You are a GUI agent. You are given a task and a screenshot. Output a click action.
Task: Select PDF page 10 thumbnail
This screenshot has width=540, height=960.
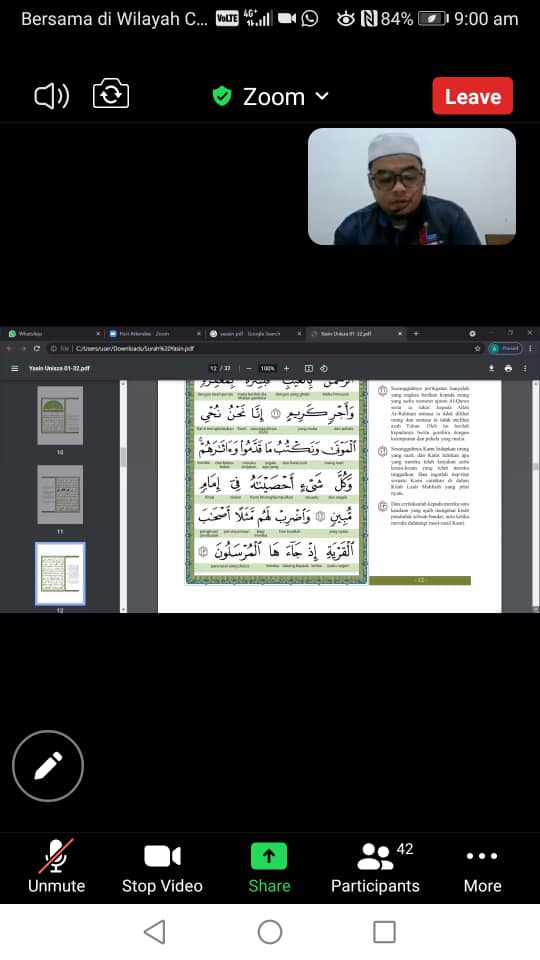pos(60,416)
